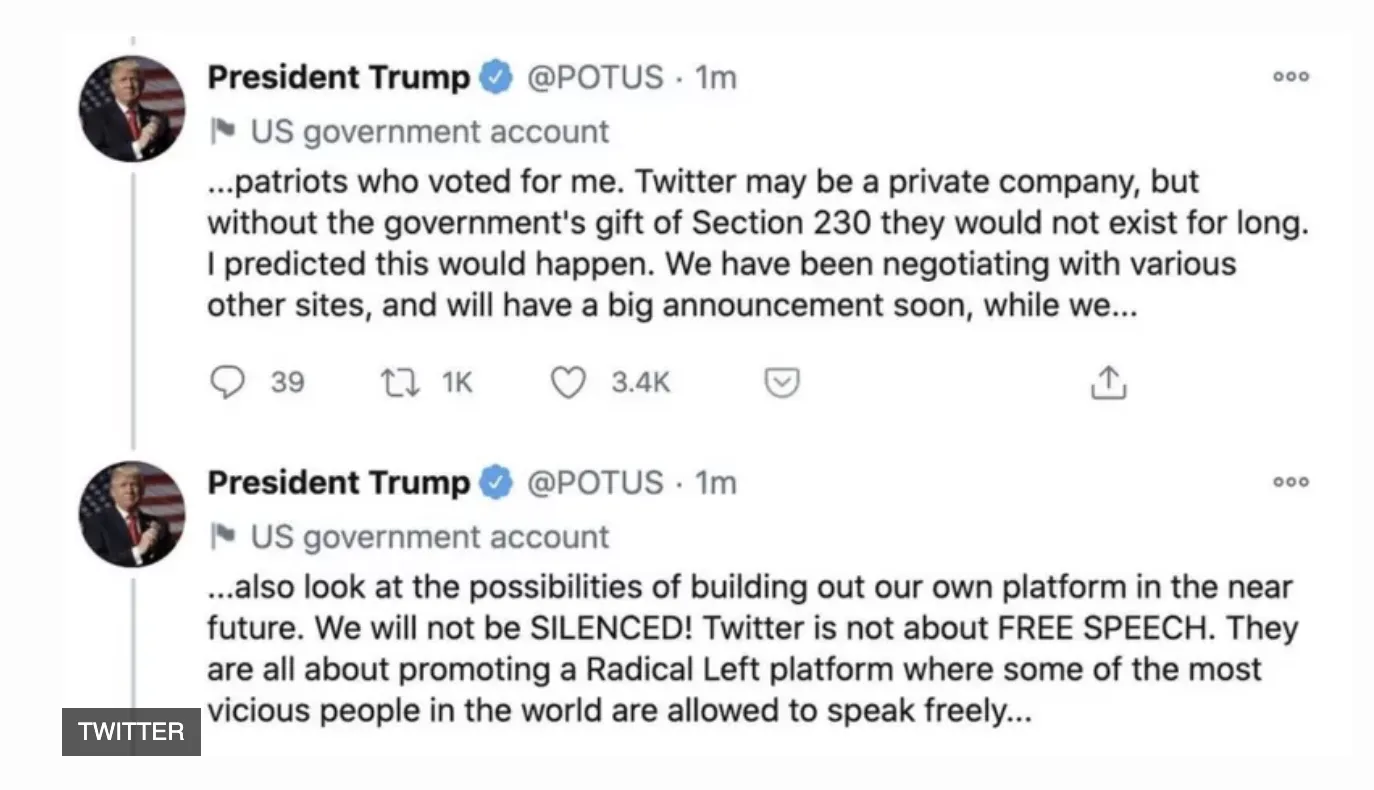Open the pocket save icon on first tweet
Image resolution: width=1374 pixels, height=790 pixels.
tap(782, 383)
